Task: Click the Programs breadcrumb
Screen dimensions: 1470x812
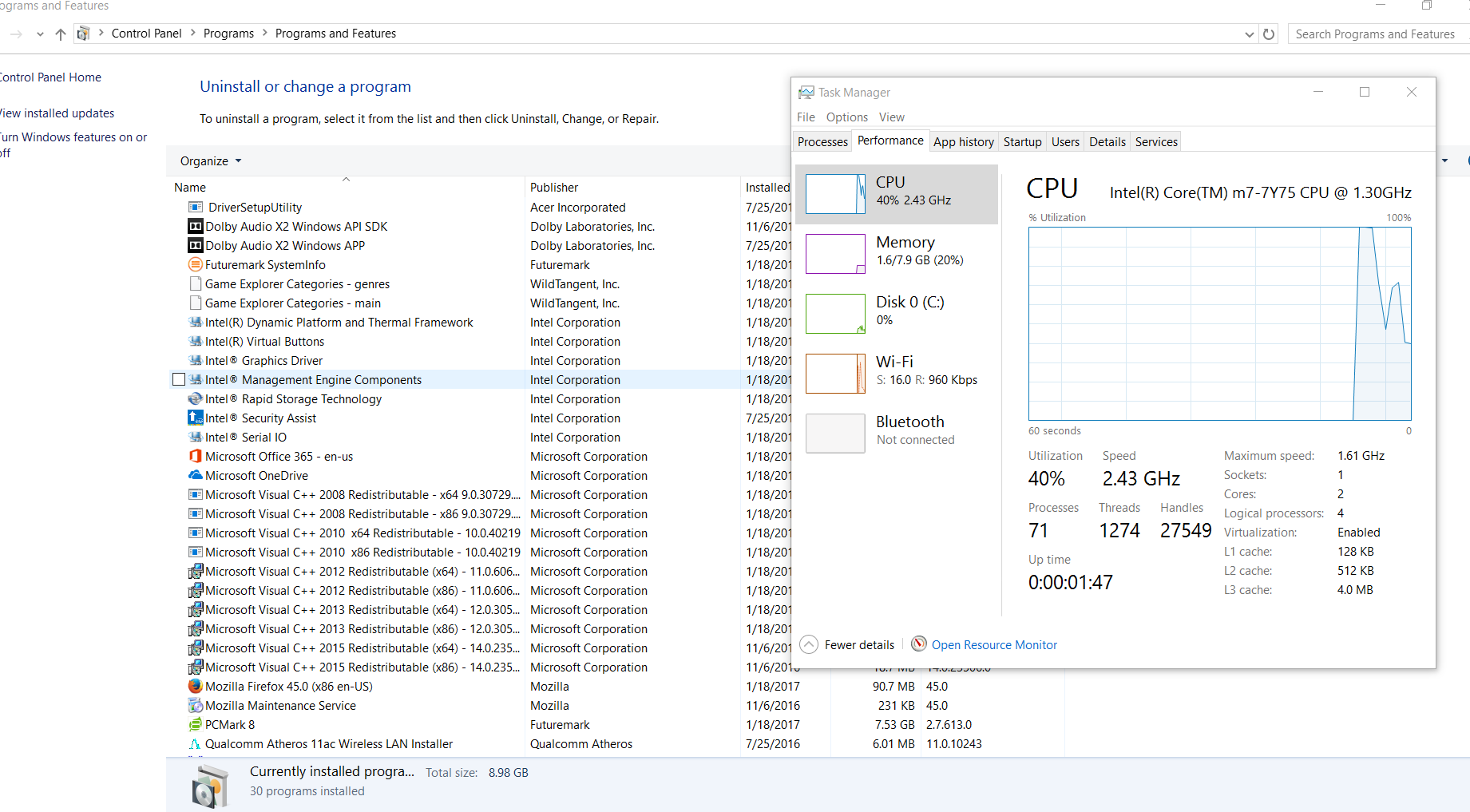Action: pos(228,34)
